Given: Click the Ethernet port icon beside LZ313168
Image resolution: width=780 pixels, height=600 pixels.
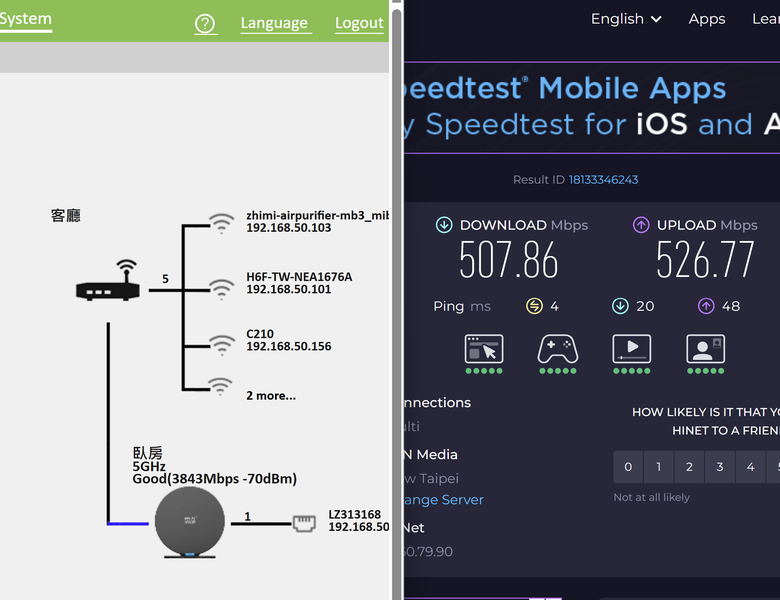Looking at the screenshot, I should tap(304, 523).
